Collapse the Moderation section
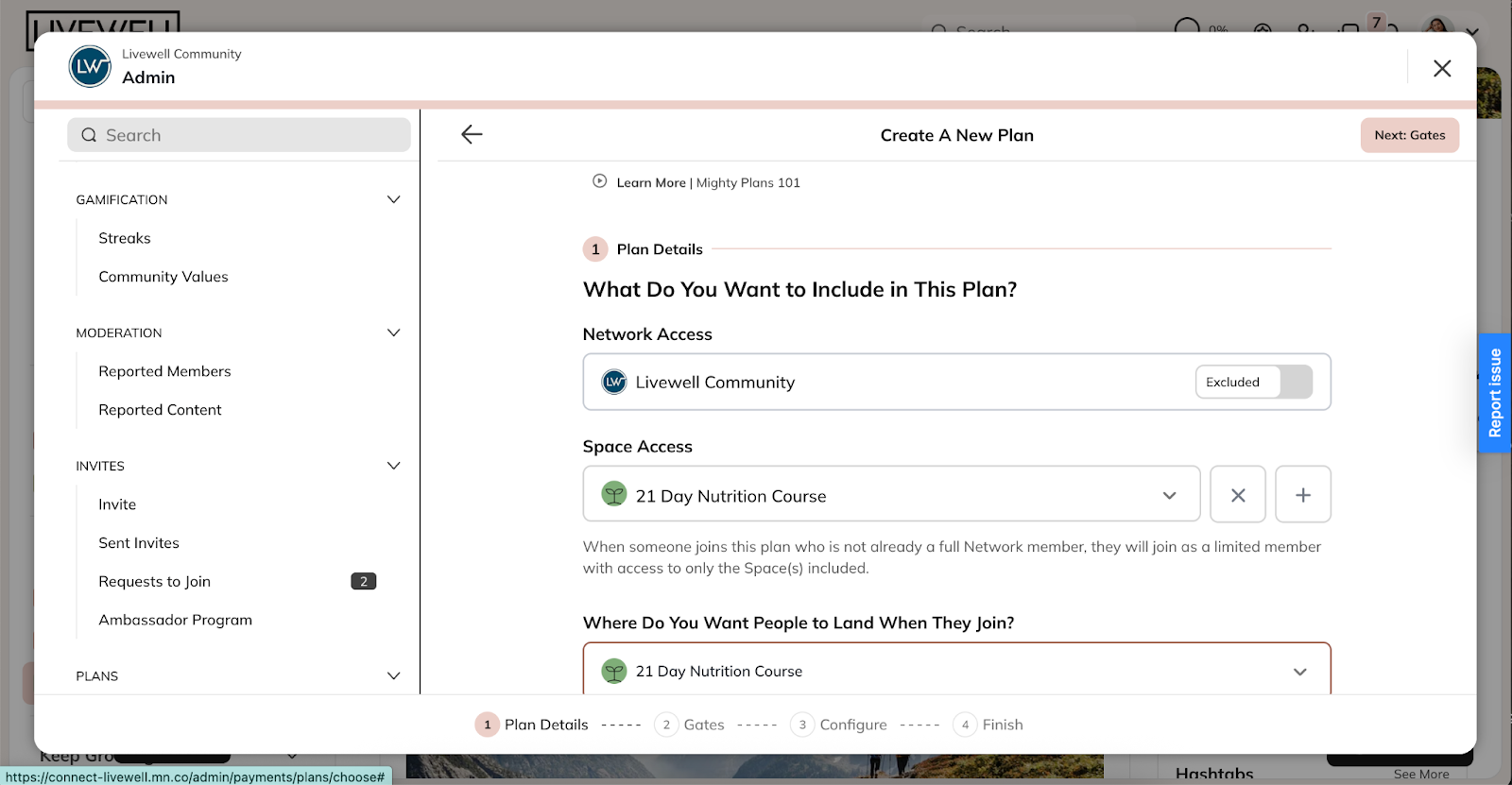Screen dimensions: 1512x785 point(394,333)
